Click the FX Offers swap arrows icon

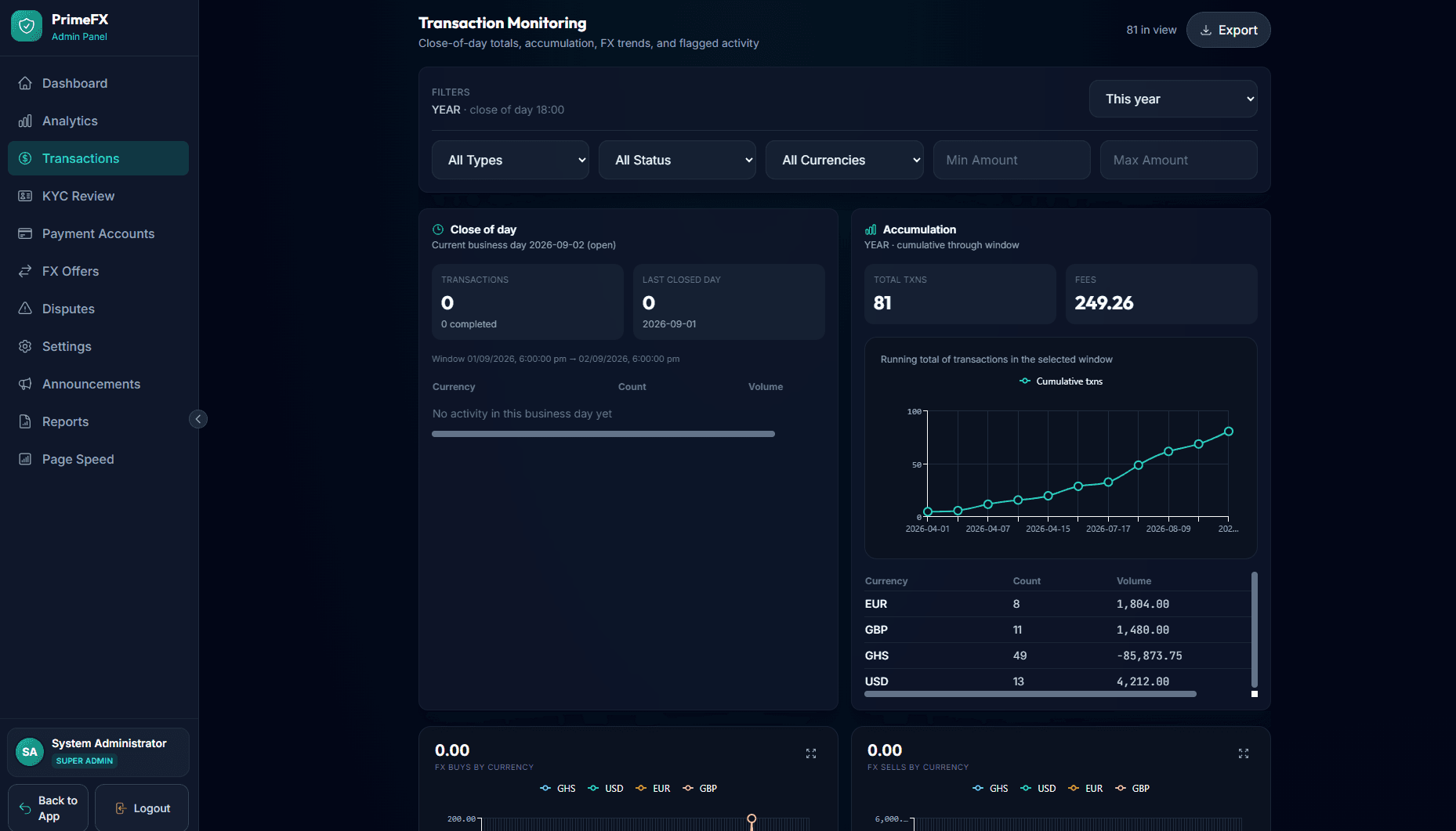[25, 271]
